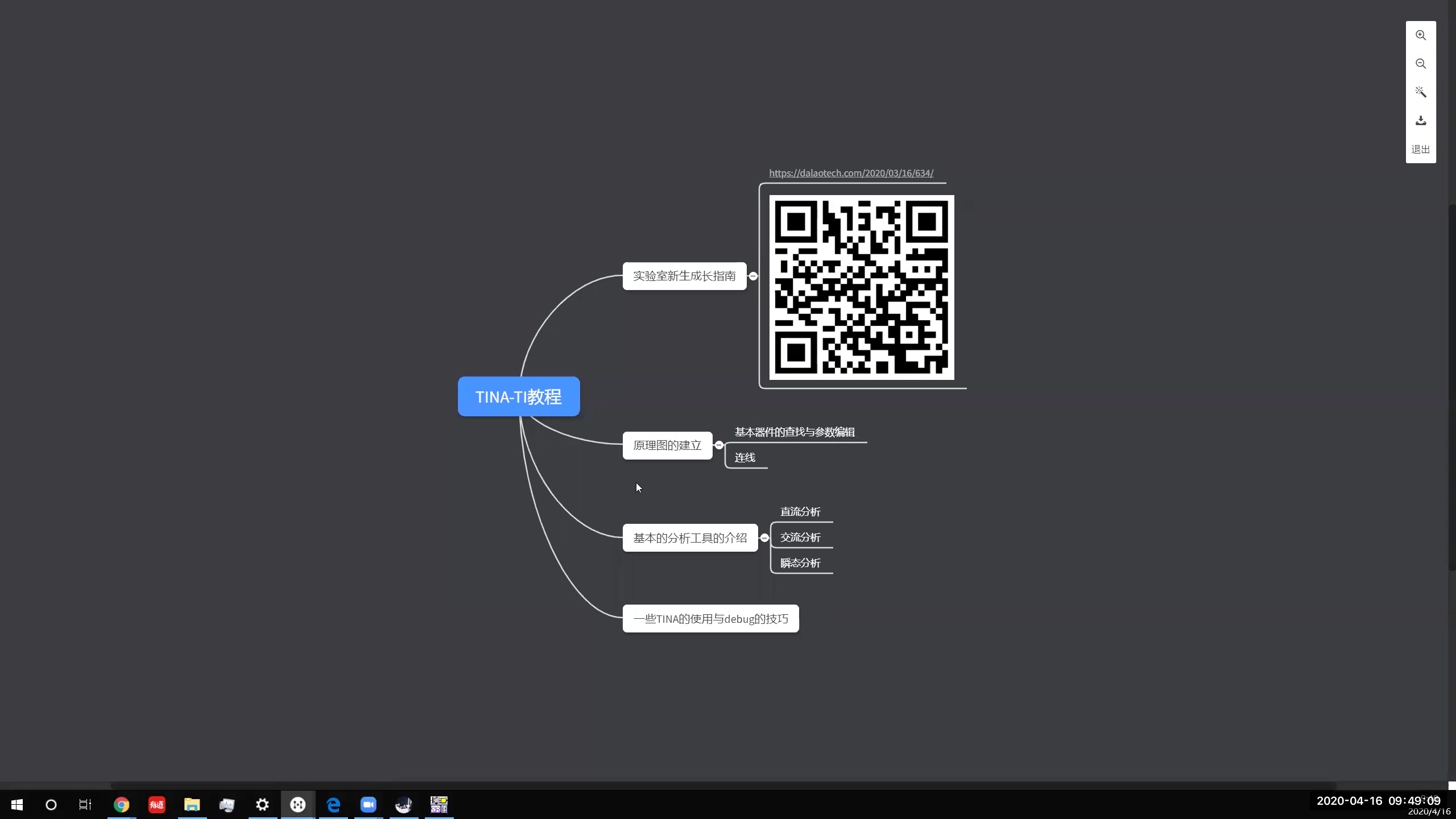Select the 一些TINA的使用与debug的技巧 node
The height and width of the screenshot is (819, 1456).
click(710, 619)
